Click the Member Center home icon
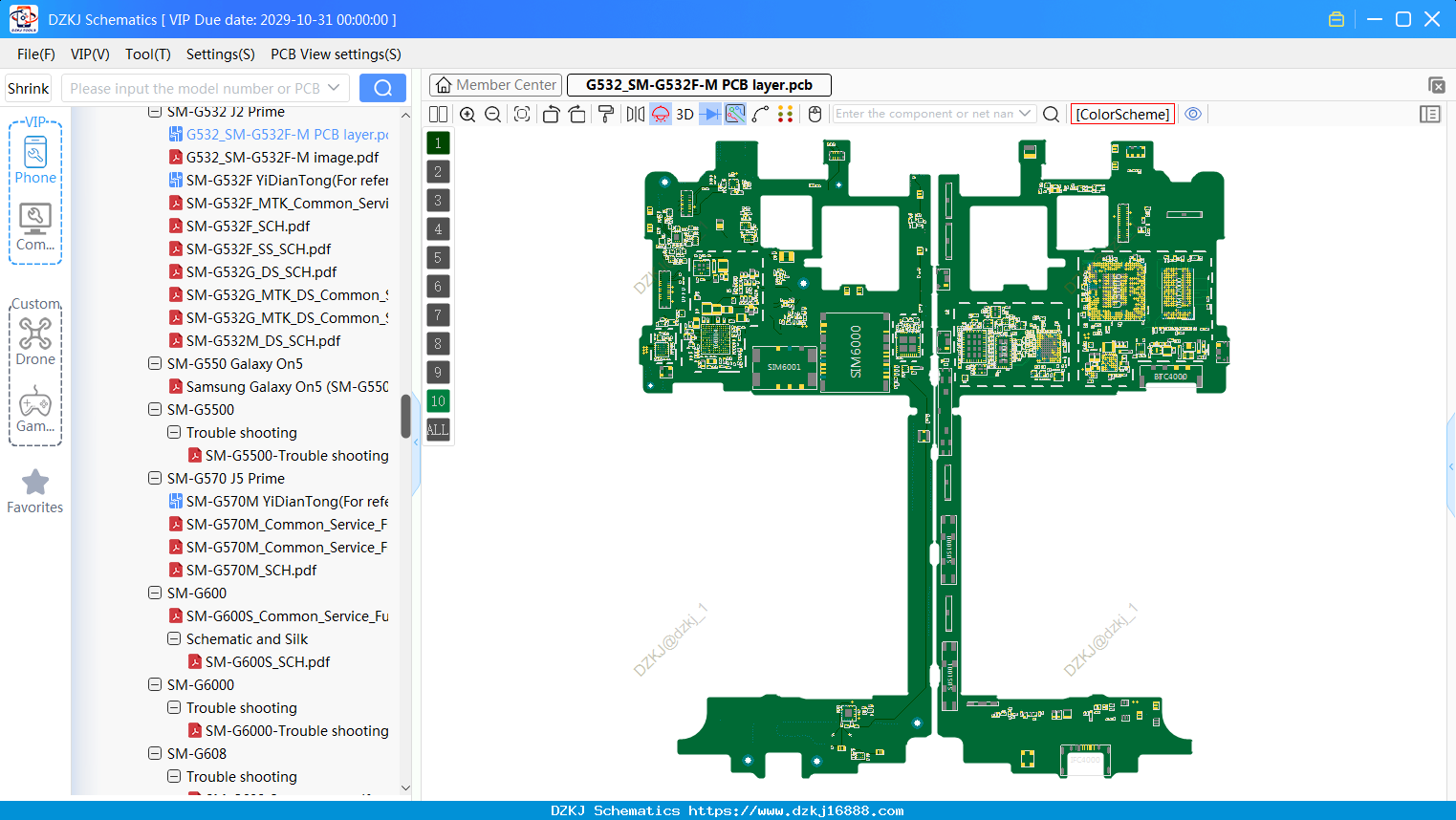1456x820 pixels. click(443, 85)
